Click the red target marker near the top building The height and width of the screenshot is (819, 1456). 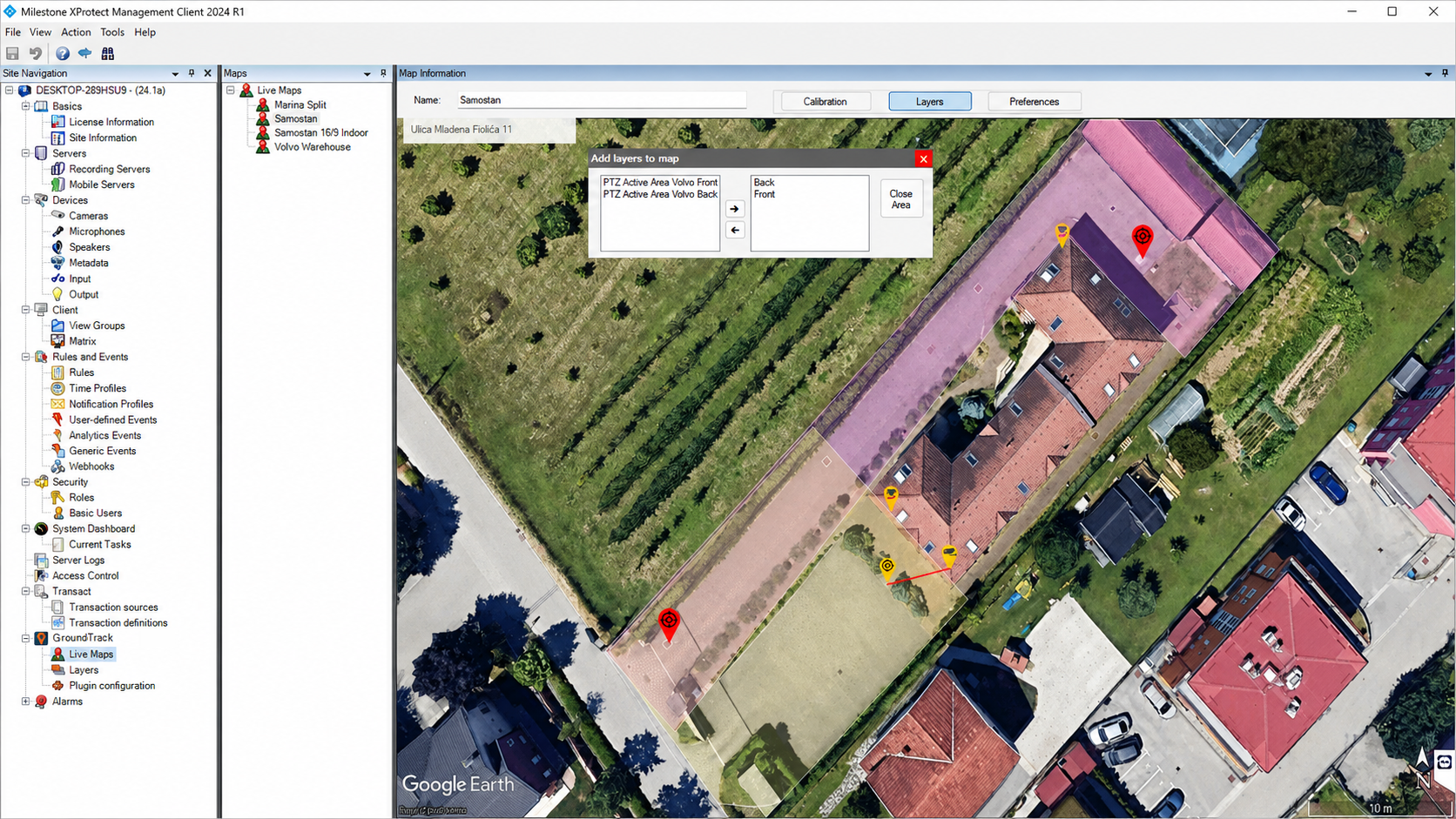tap(1143, 239)
